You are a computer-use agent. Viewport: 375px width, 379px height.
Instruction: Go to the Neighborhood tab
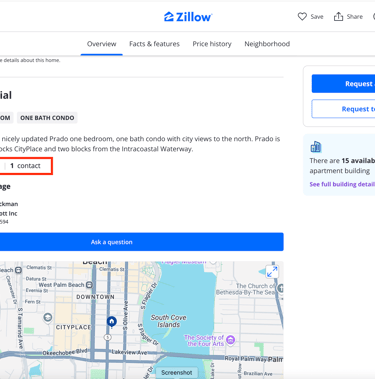point(267,44)
